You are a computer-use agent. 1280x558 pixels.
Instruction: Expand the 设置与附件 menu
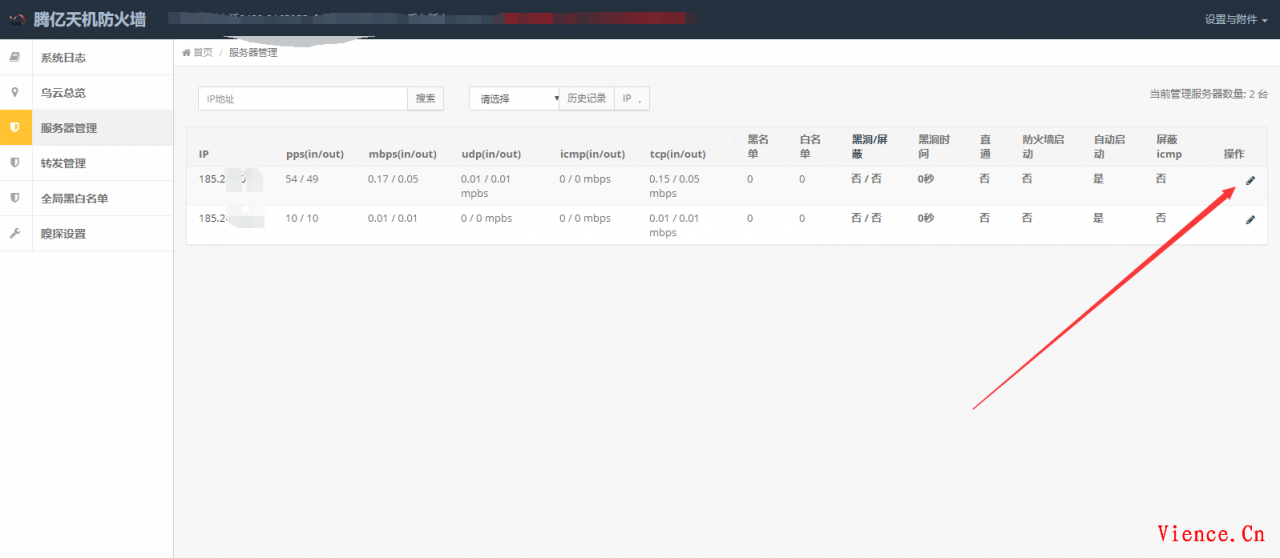pos(1236,19)
